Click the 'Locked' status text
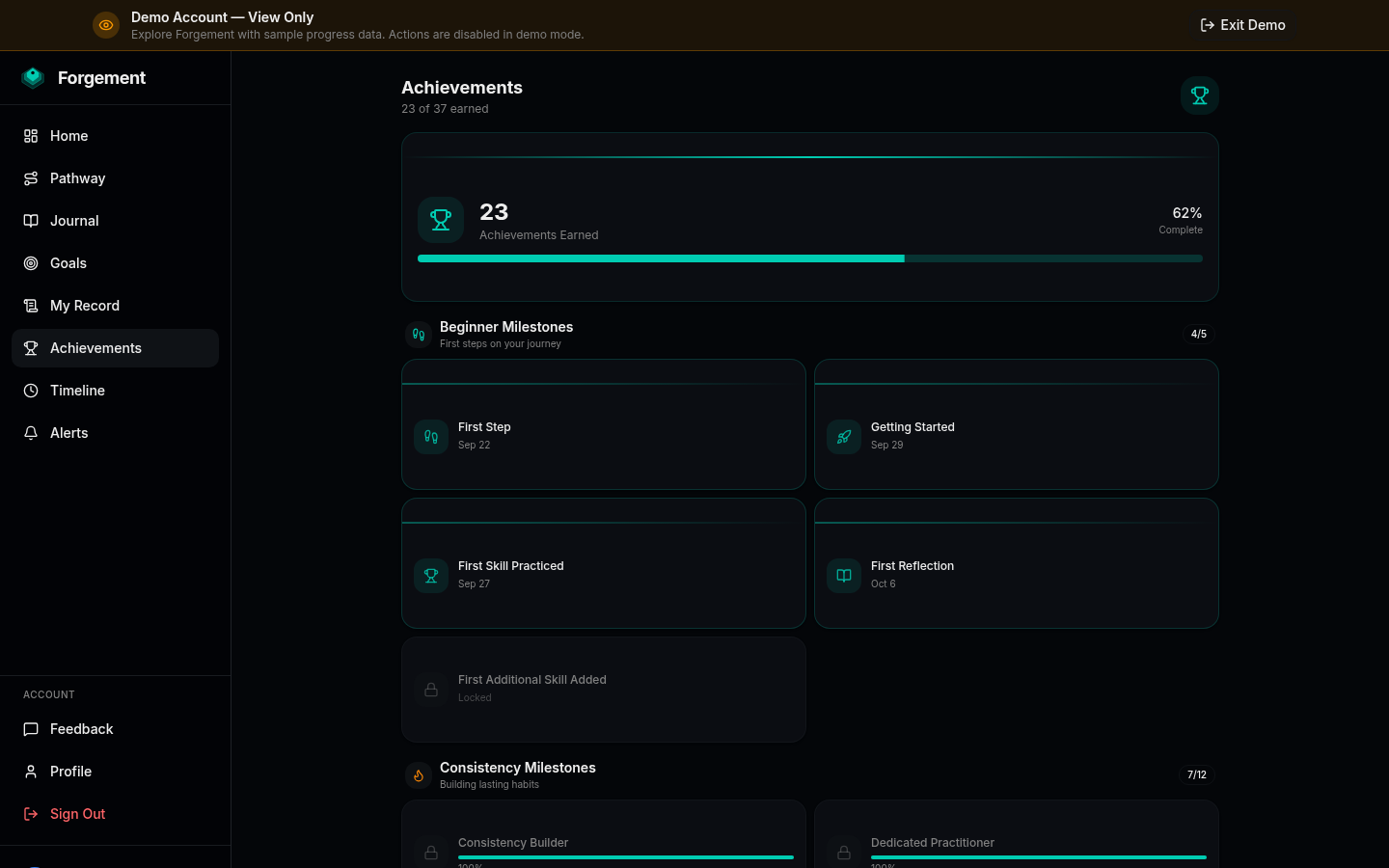The width and height of the screenshot is (1389, 868). [x=475, y=698]
